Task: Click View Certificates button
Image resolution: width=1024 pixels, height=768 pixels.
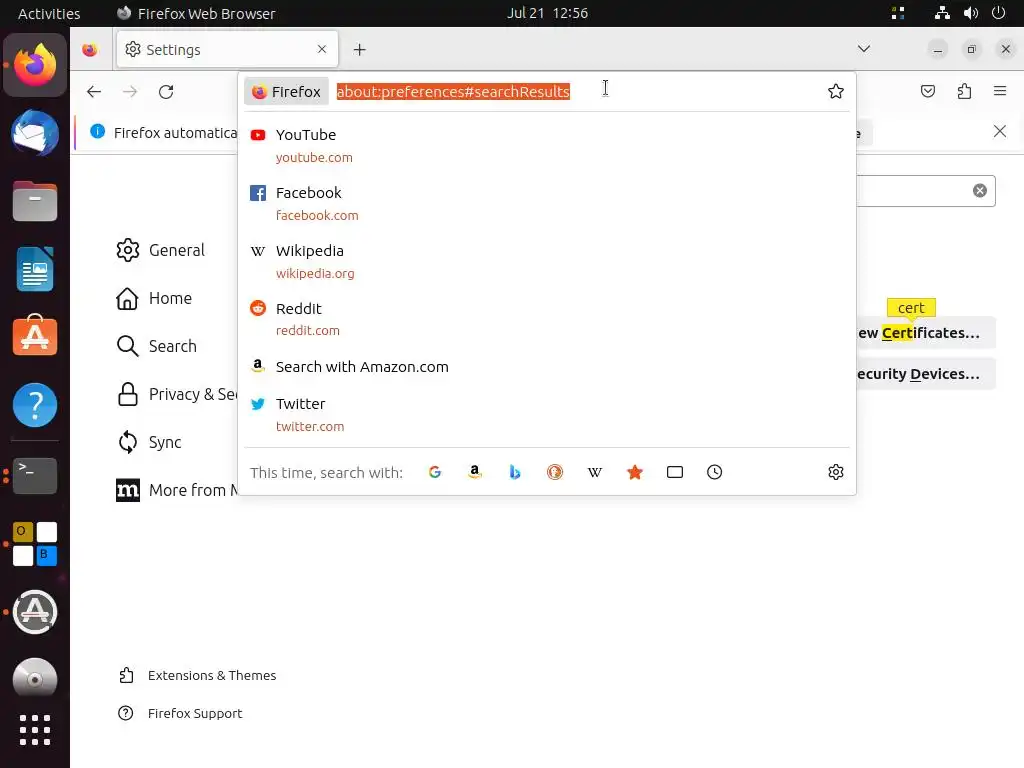Action: click(x=926, y=333)
